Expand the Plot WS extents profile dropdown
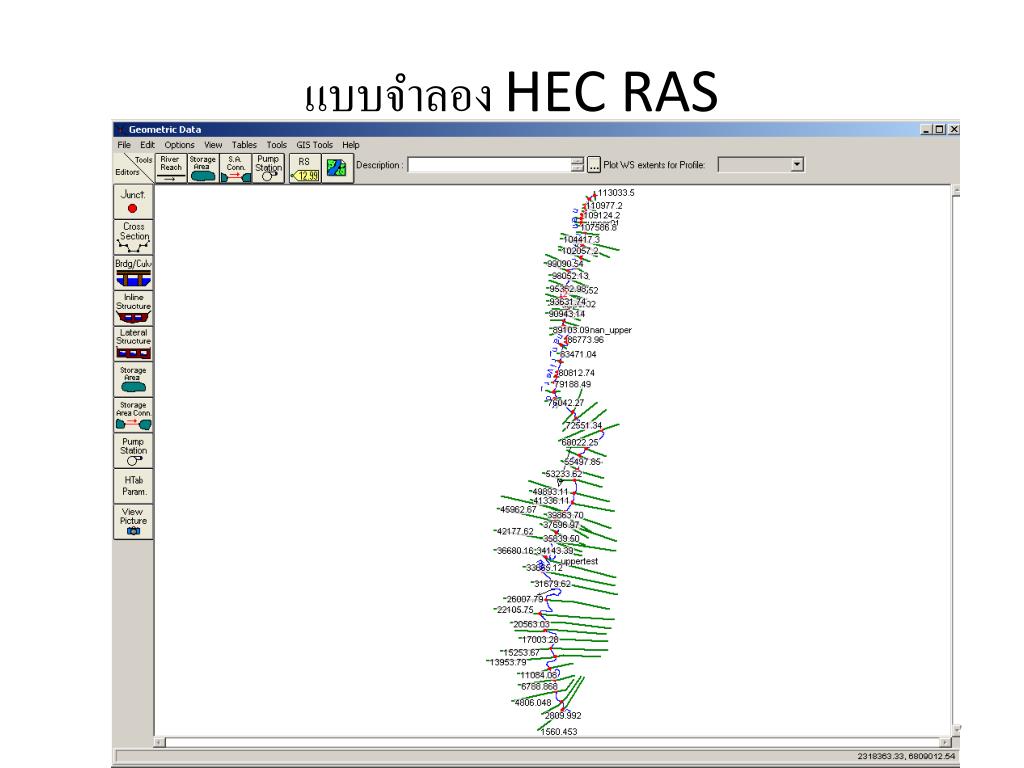The width and height of the screenshot is (1024, 768). click(797, 165)
